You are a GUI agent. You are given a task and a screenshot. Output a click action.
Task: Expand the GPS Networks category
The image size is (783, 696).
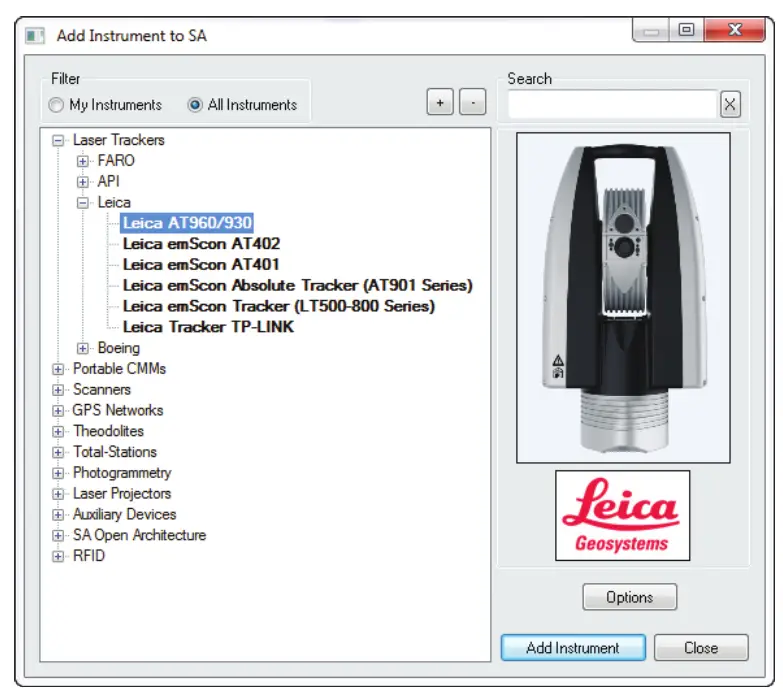[x=58, y=411]
